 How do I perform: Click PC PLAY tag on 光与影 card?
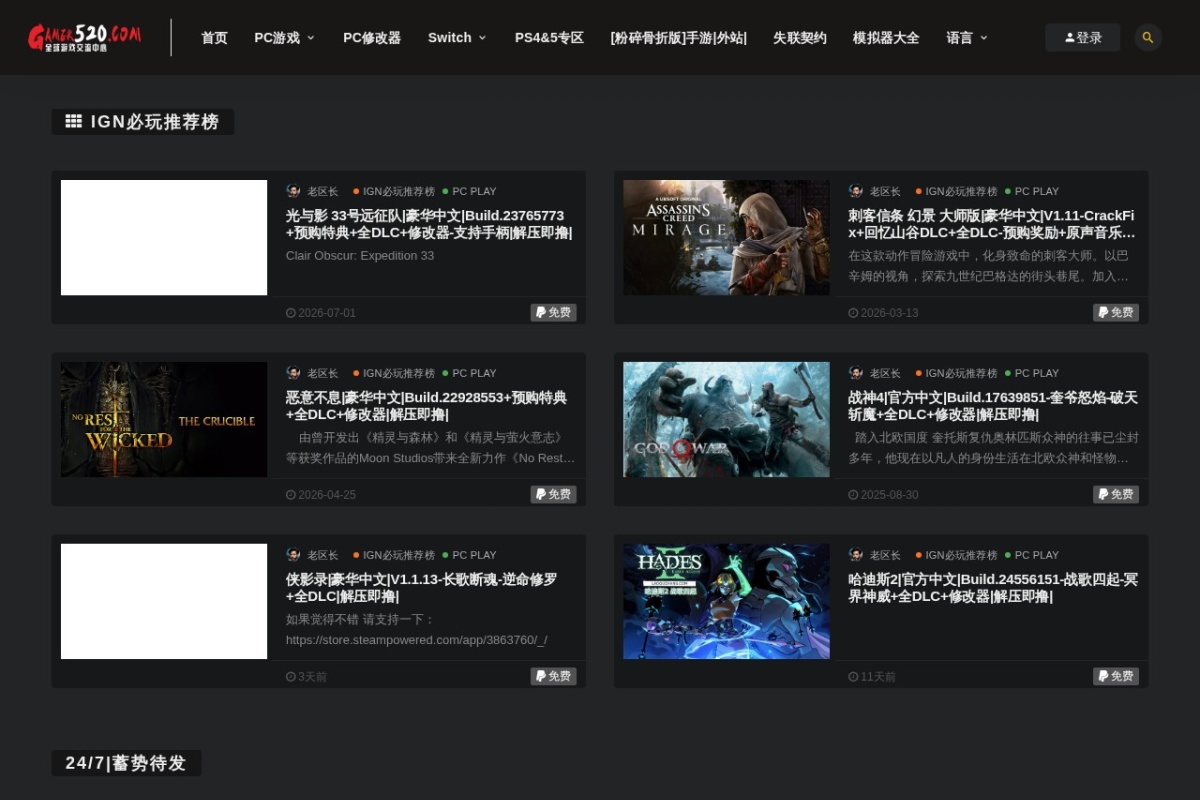tap(470, 191)
